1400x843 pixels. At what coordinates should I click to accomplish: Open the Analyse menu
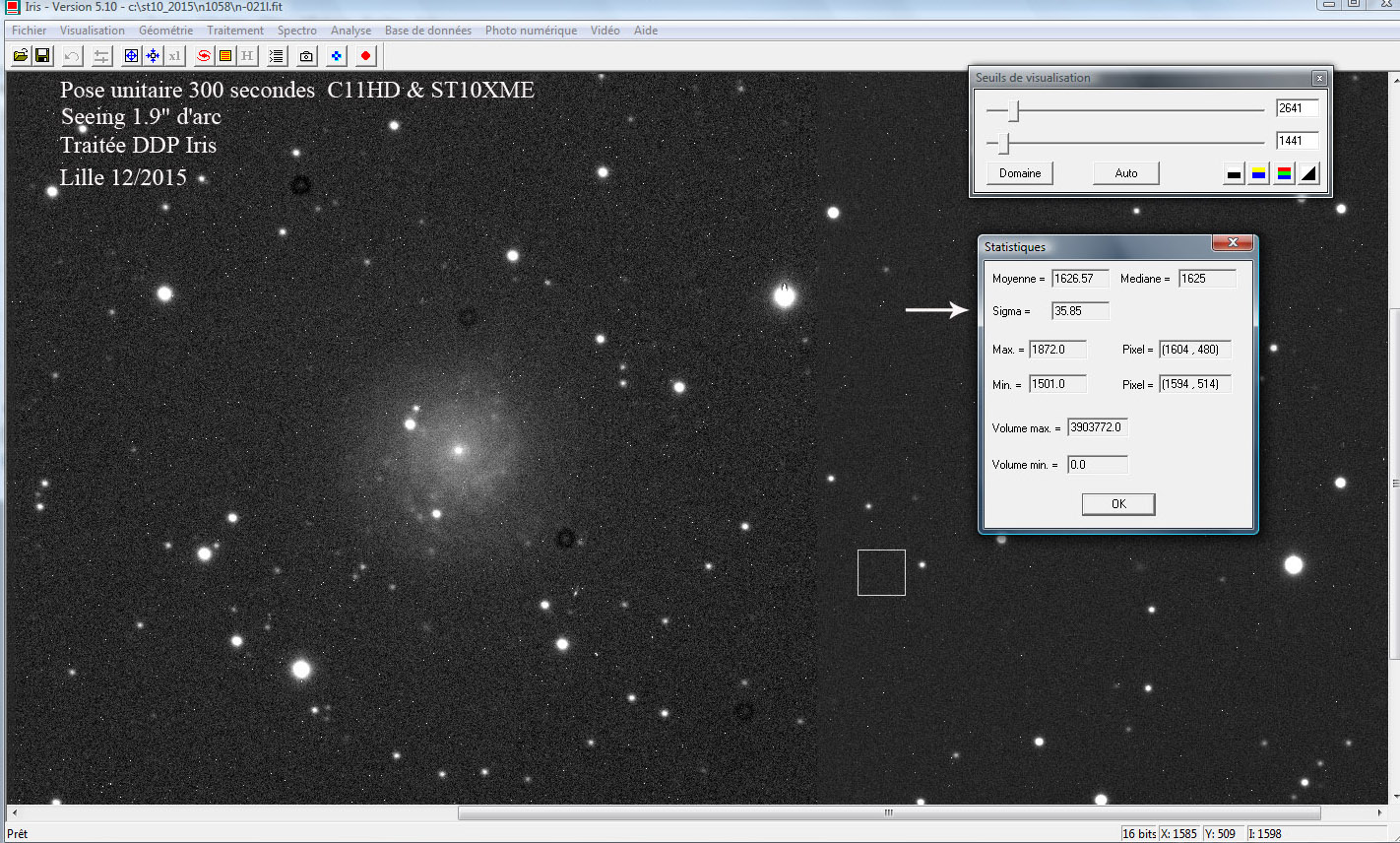[x=351, y=31]
